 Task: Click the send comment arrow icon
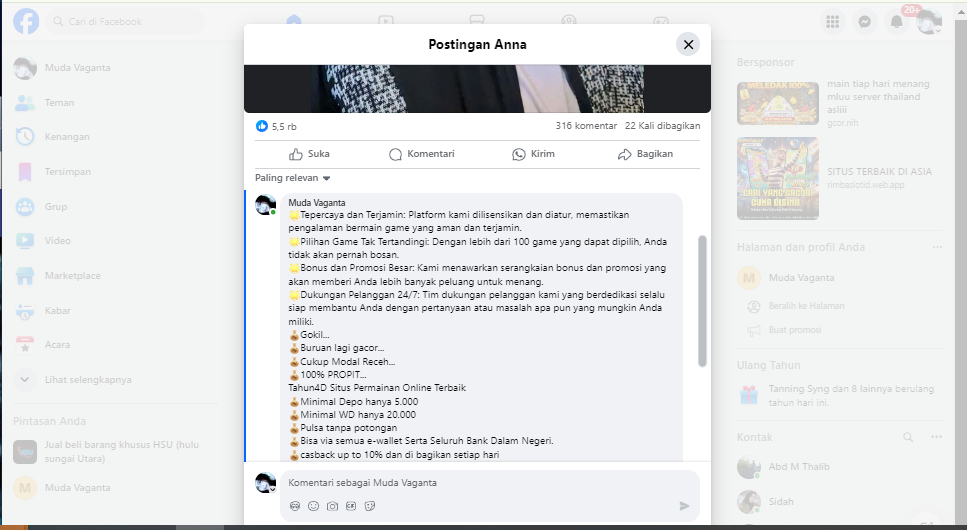684,506
